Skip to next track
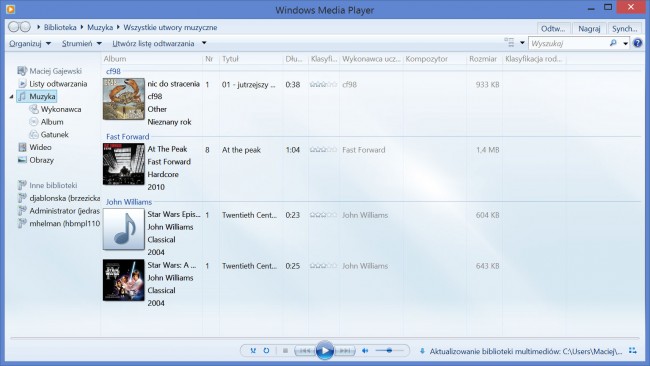Viewport: 650px width, 366px height. pos(345,351)
